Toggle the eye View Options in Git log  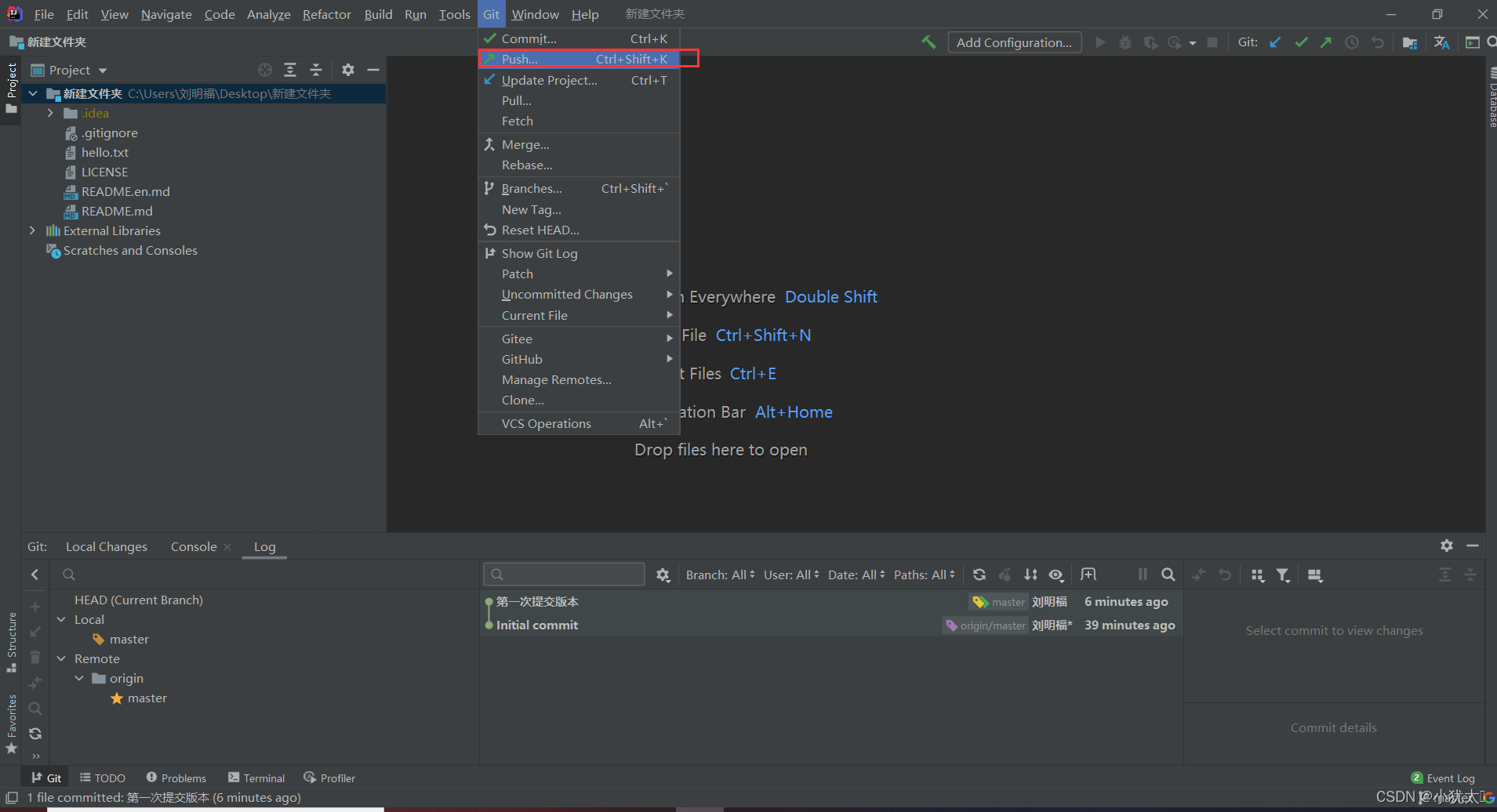(1056, 575)
